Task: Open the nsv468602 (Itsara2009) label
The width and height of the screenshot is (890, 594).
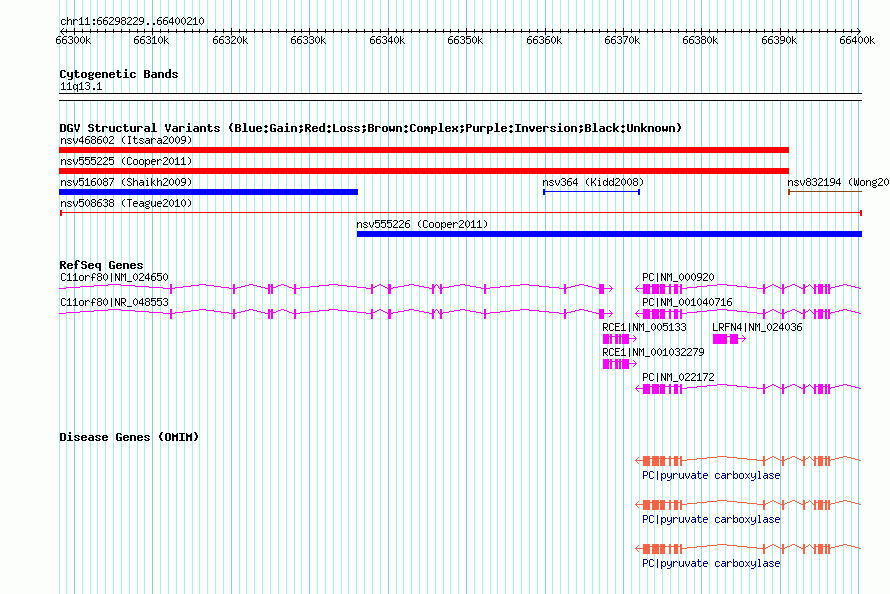Action: click(126, 140)
